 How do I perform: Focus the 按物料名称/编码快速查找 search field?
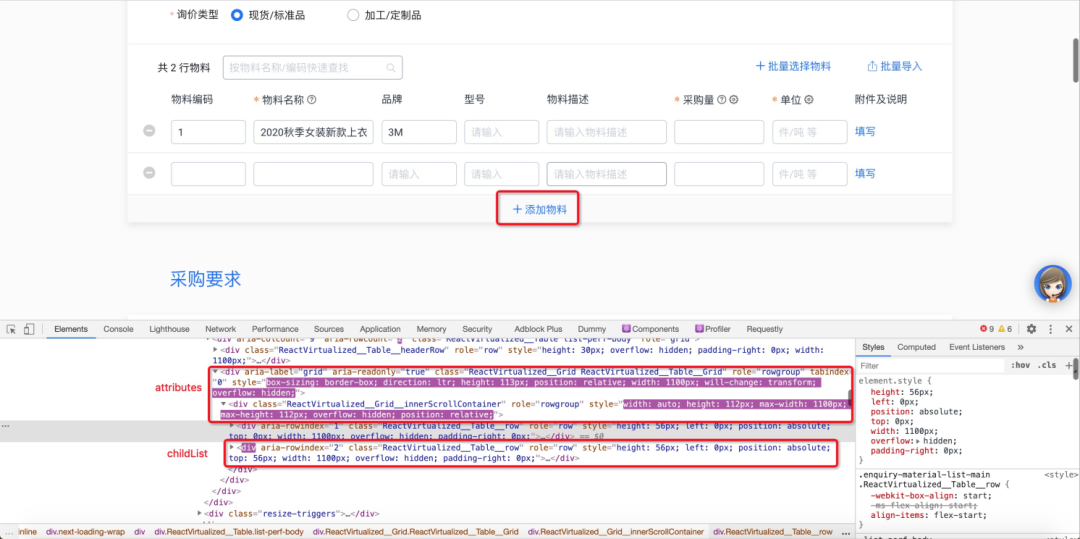point(313,67)
